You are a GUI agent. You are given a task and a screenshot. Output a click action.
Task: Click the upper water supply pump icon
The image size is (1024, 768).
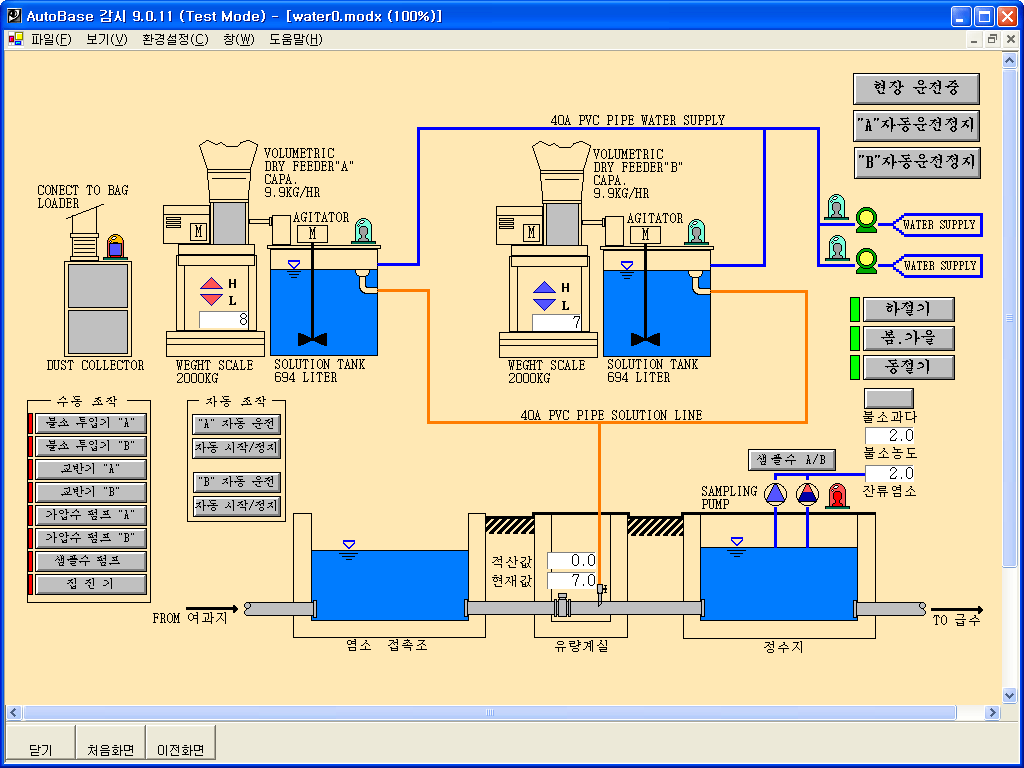866,219
